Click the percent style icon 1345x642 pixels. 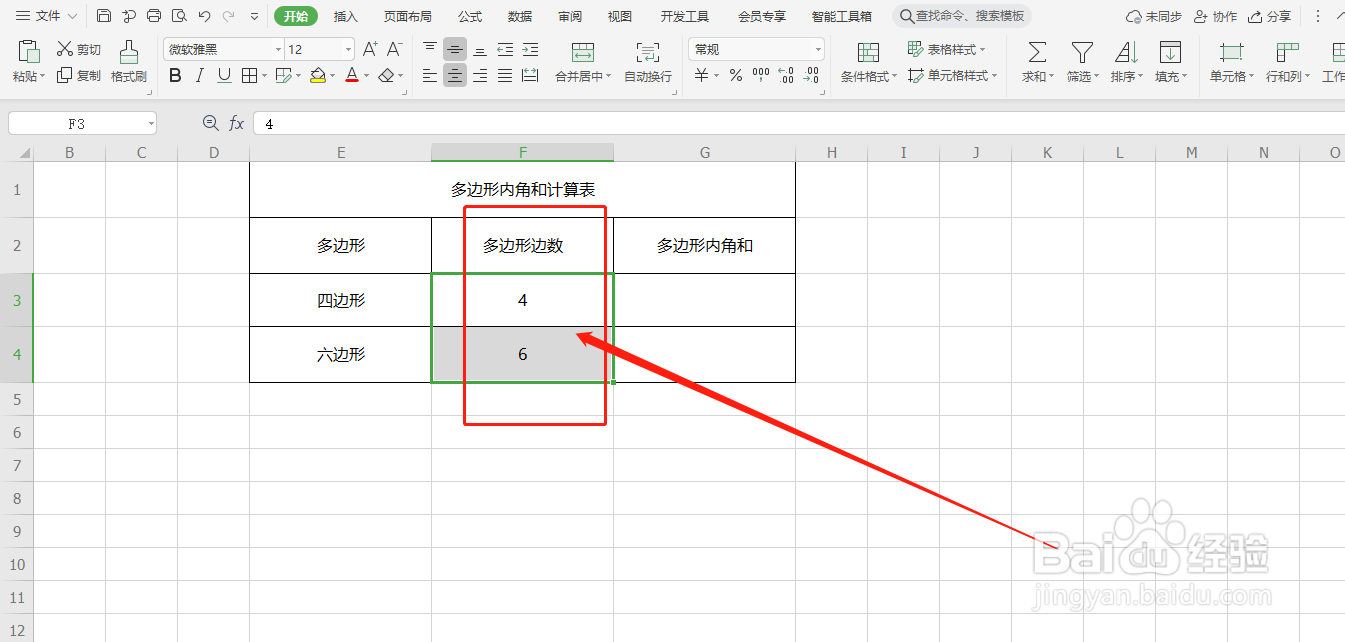pyautogui.click(x=735, y=74)
